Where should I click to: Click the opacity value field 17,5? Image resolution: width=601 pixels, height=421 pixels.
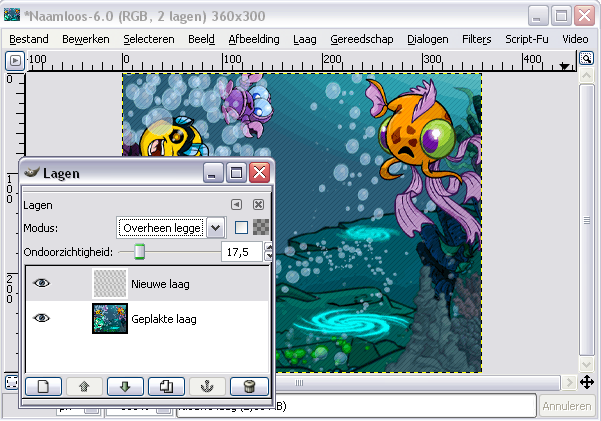coord(242,252)
